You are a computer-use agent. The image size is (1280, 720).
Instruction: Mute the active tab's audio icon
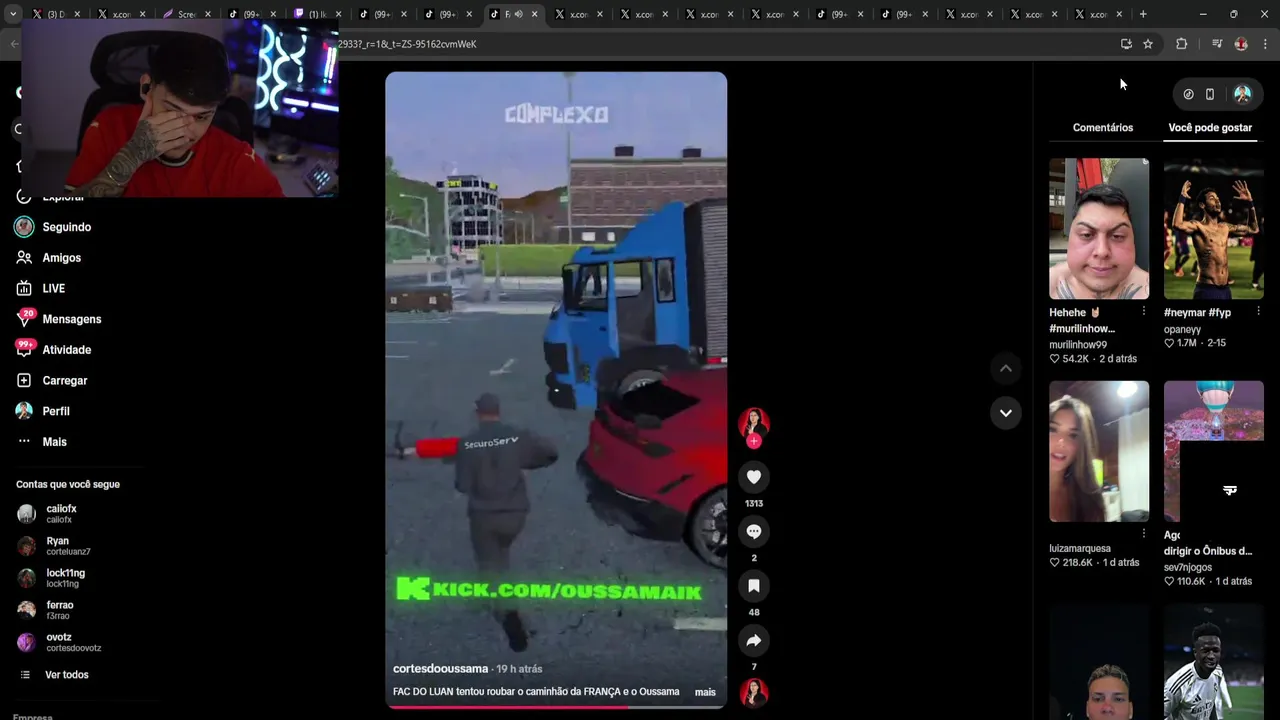(x=518, y=14)
